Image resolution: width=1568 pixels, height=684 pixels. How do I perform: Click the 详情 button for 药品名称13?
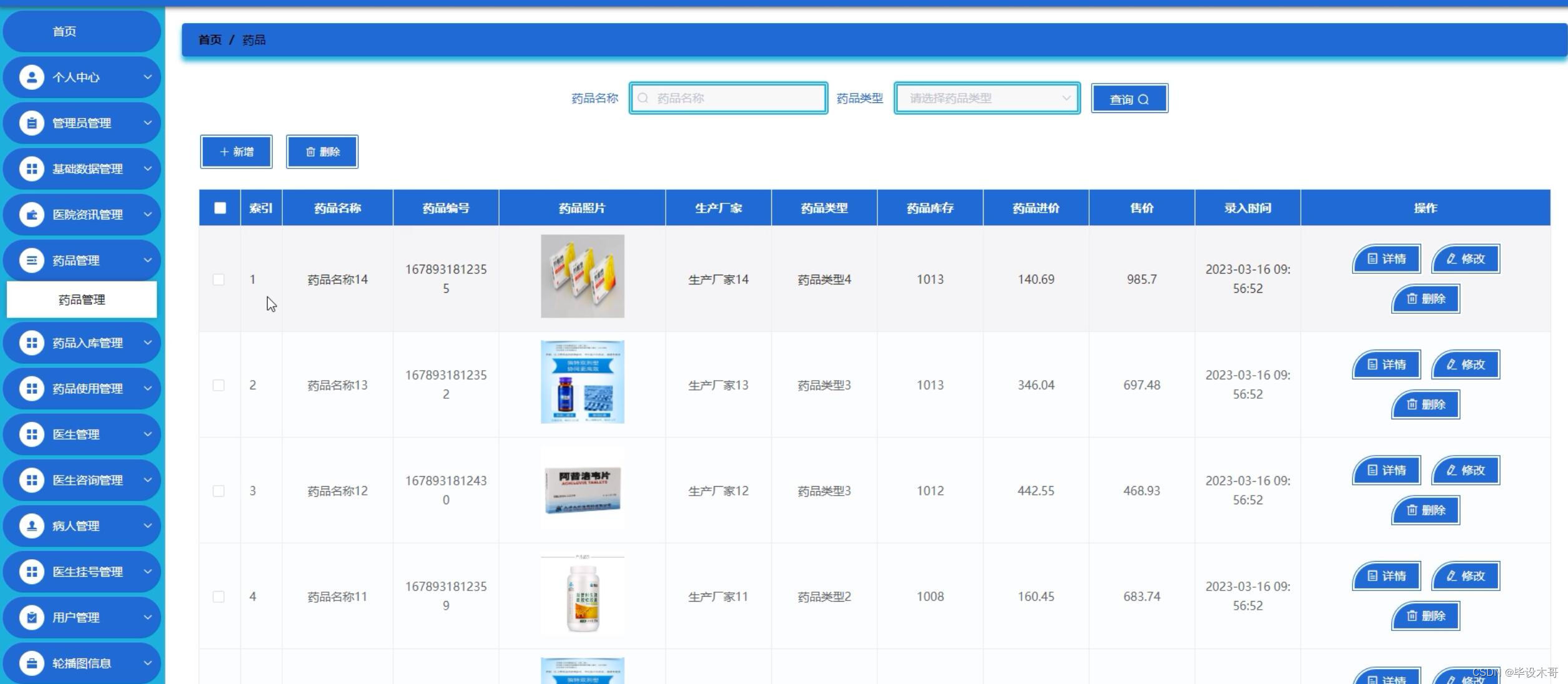(x=1387, y=364)
